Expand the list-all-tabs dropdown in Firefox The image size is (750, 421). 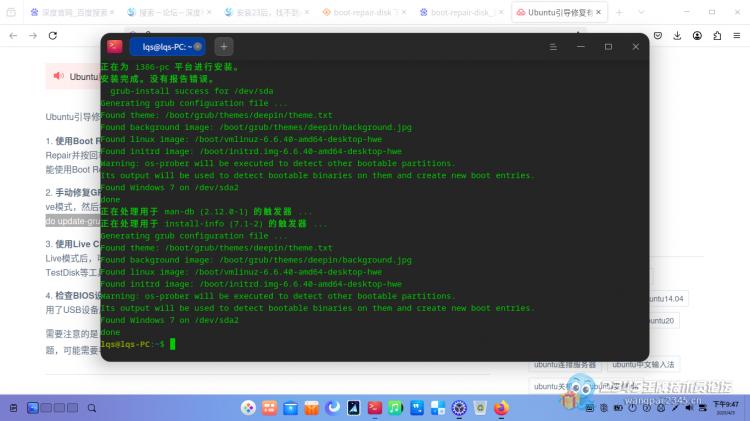pos(641,12)
